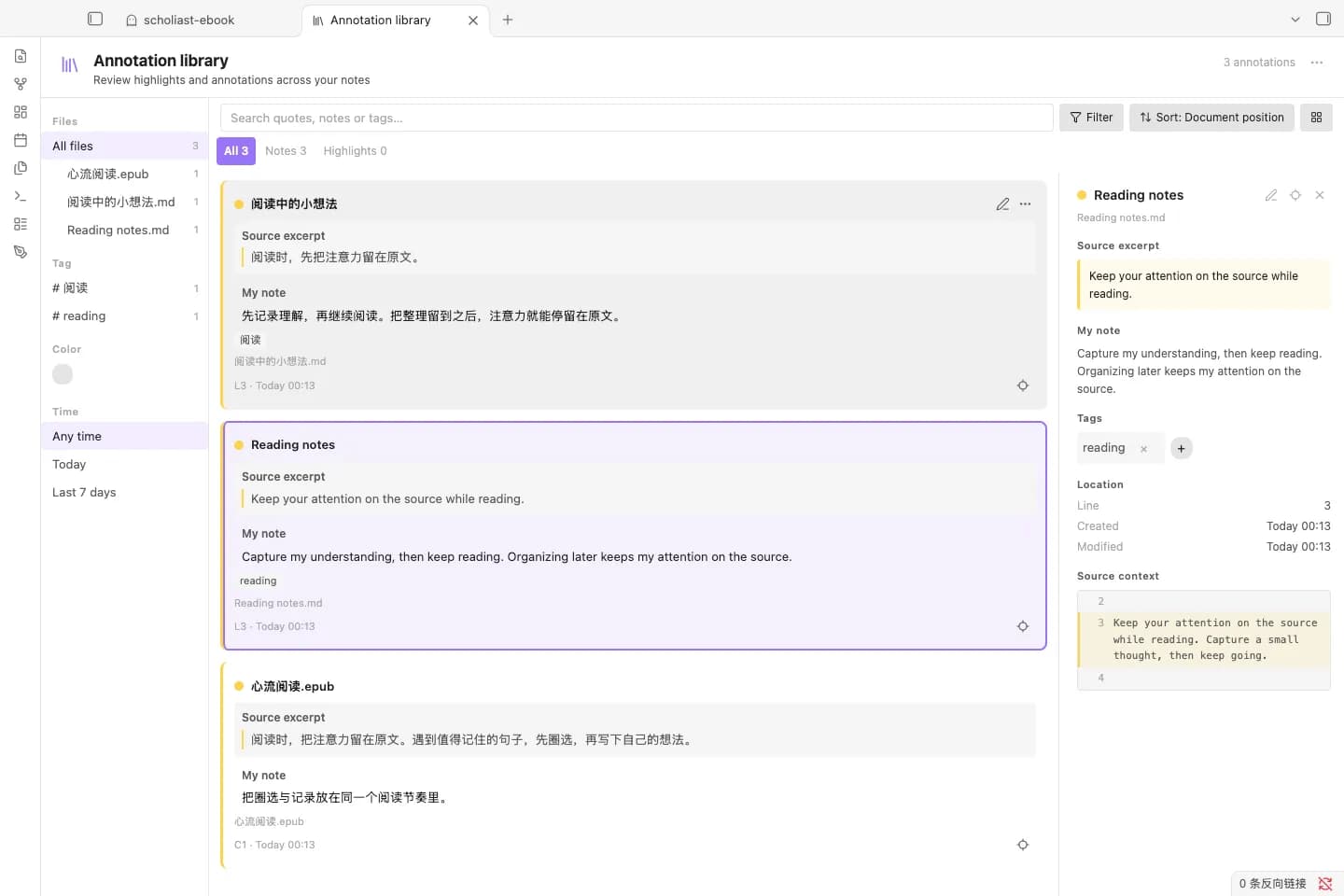
Task: Switch to grid layout view
Action: [1316, 118]
